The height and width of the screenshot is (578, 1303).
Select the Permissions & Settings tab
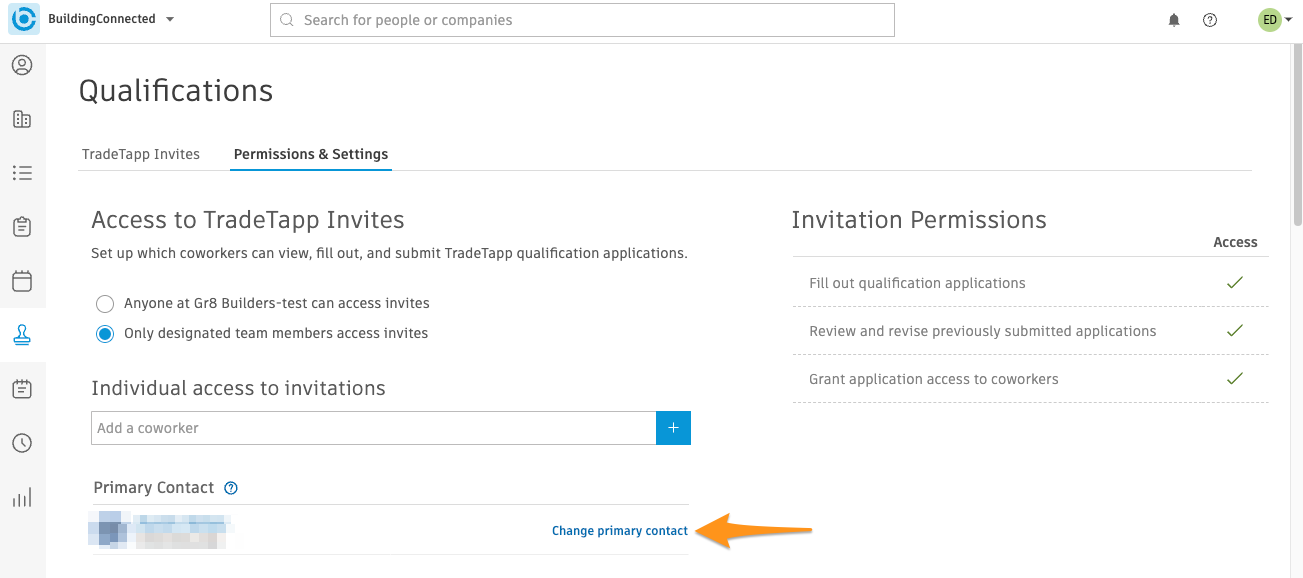[x=311, y=154]
